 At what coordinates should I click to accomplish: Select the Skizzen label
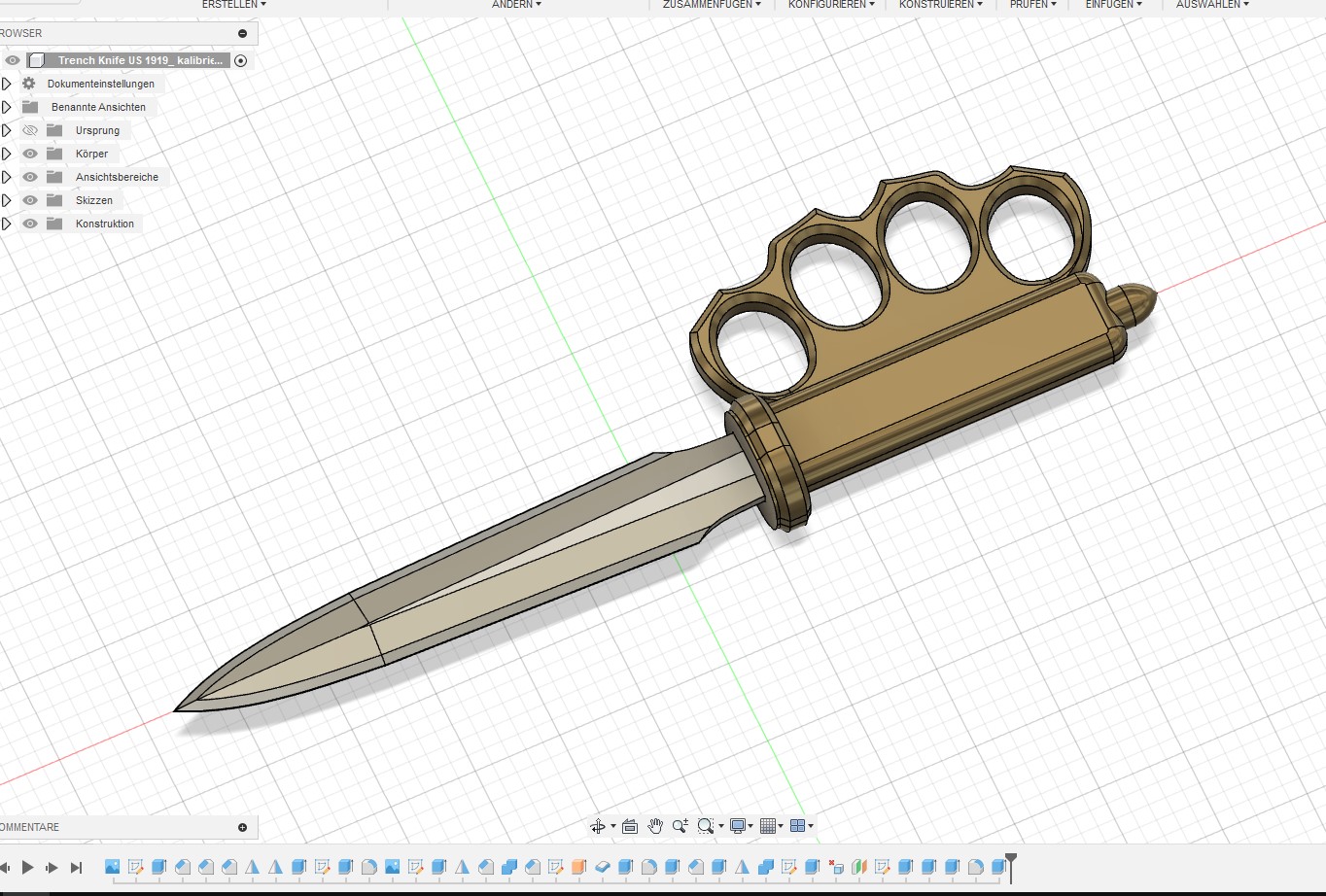pos(94,200)
